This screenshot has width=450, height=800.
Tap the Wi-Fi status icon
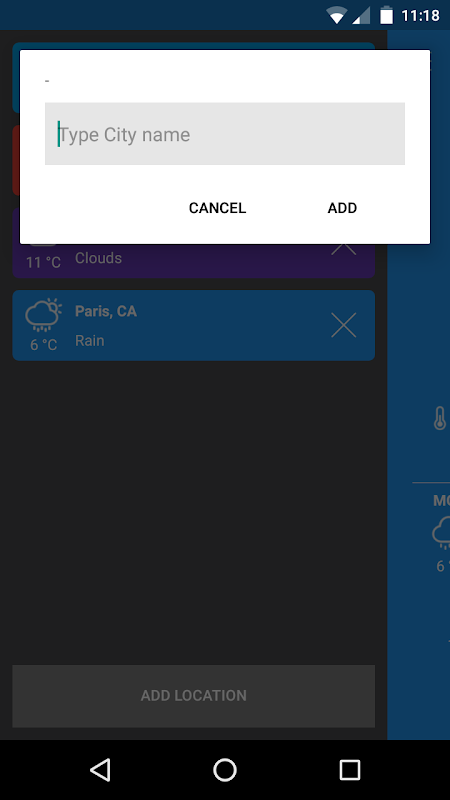[337, 16]
